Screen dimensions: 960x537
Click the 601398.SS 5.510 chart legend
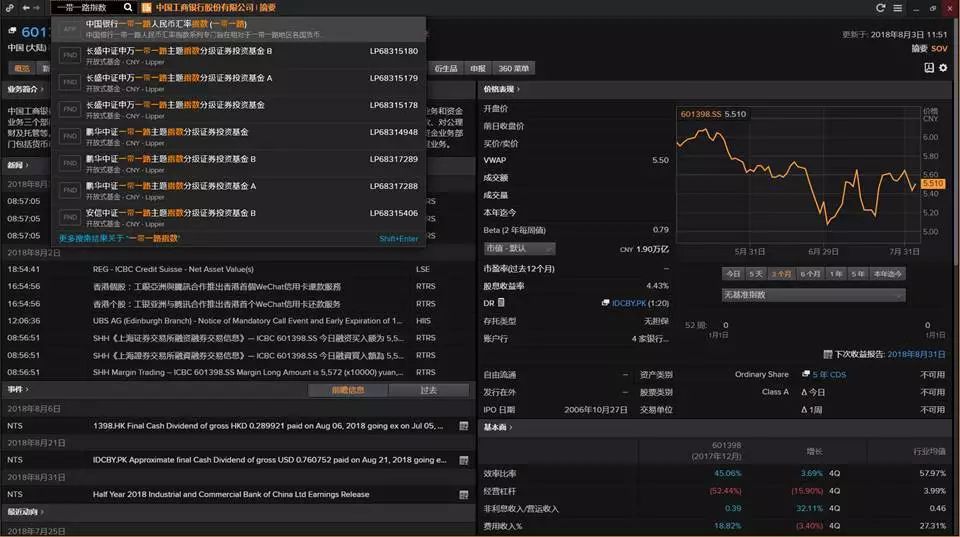click(x=713, y=114)
